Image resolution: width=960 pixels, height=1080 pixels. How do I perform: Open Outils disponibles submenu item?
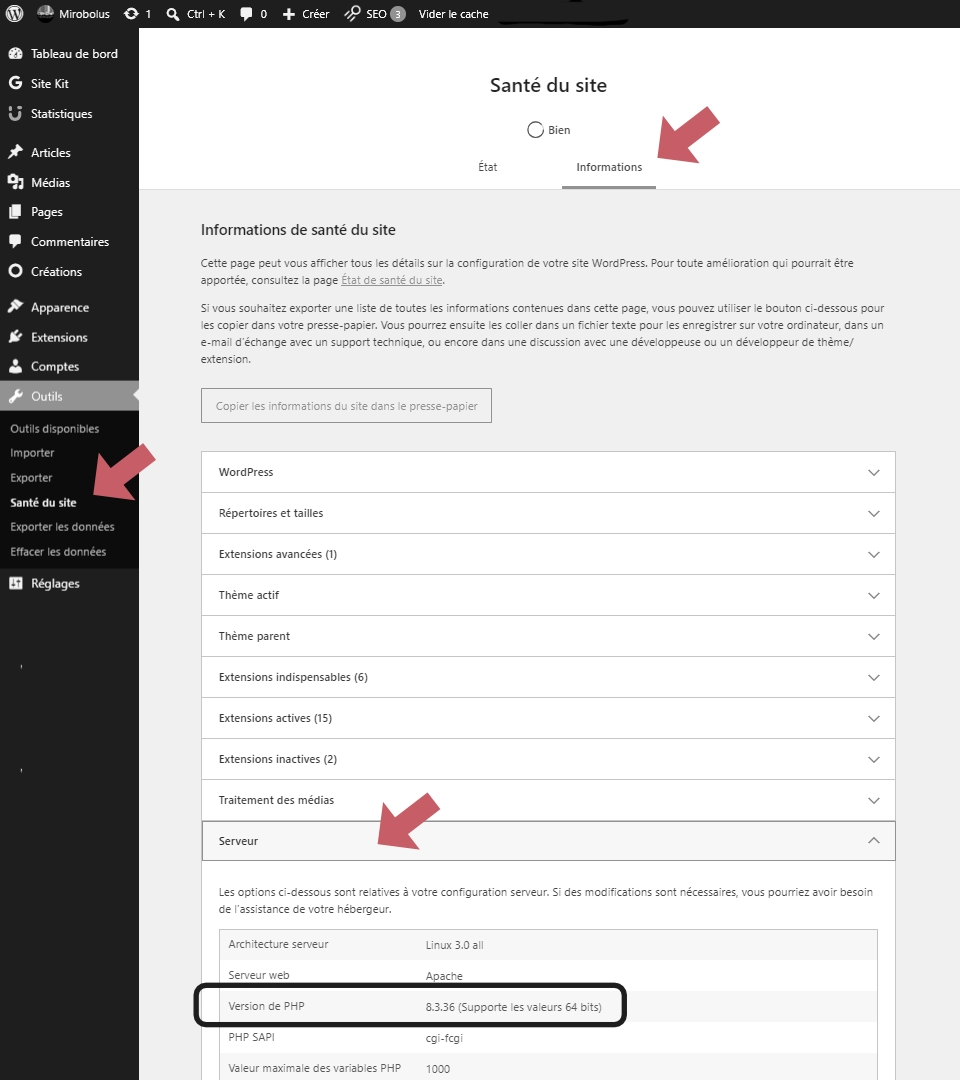coord(55,428)
